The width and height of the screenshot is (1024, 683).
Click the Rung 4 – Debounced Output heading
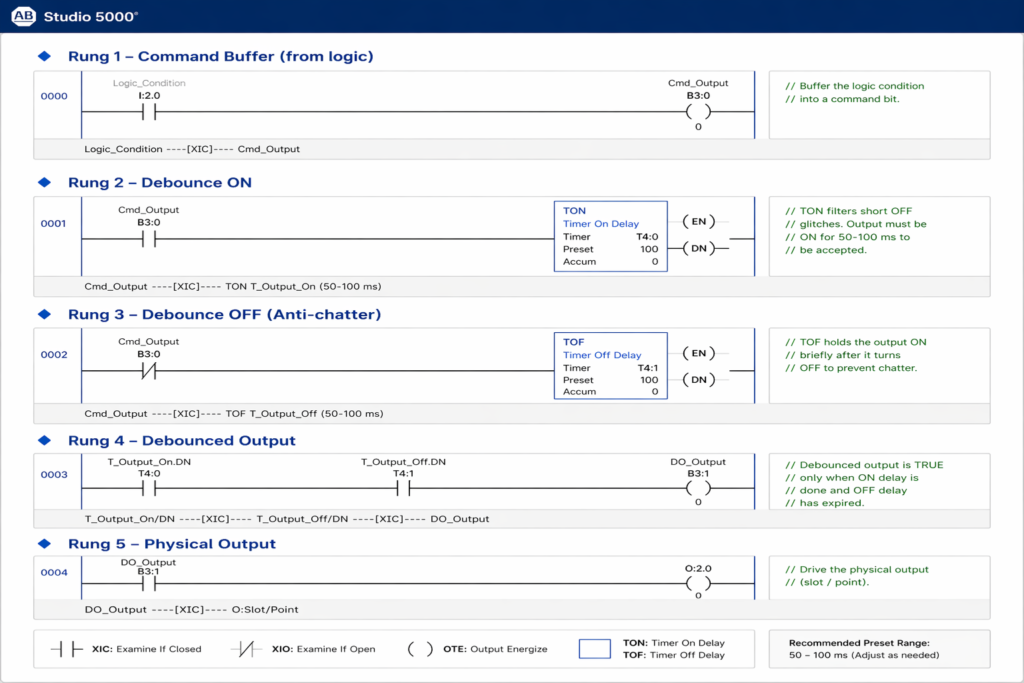181,441
